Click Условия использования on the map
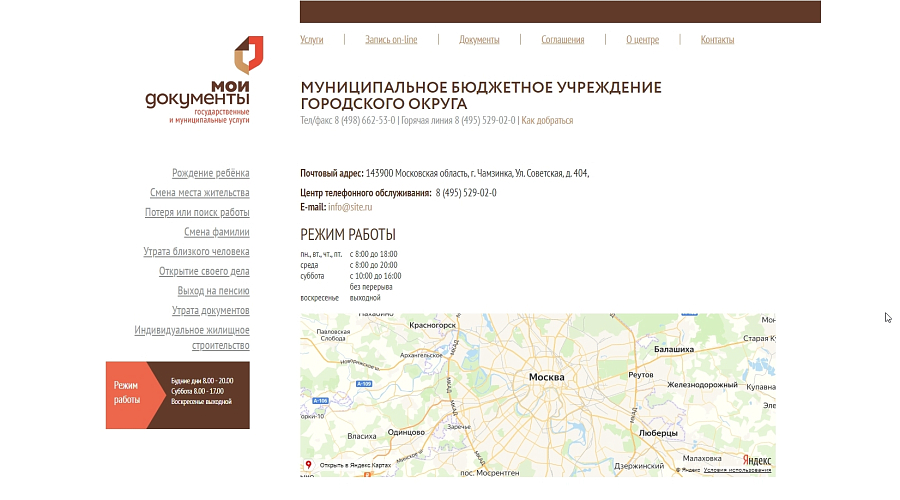The height and width of the screenshot is (500, 900). pyautogui.click(x=737, y=470)
